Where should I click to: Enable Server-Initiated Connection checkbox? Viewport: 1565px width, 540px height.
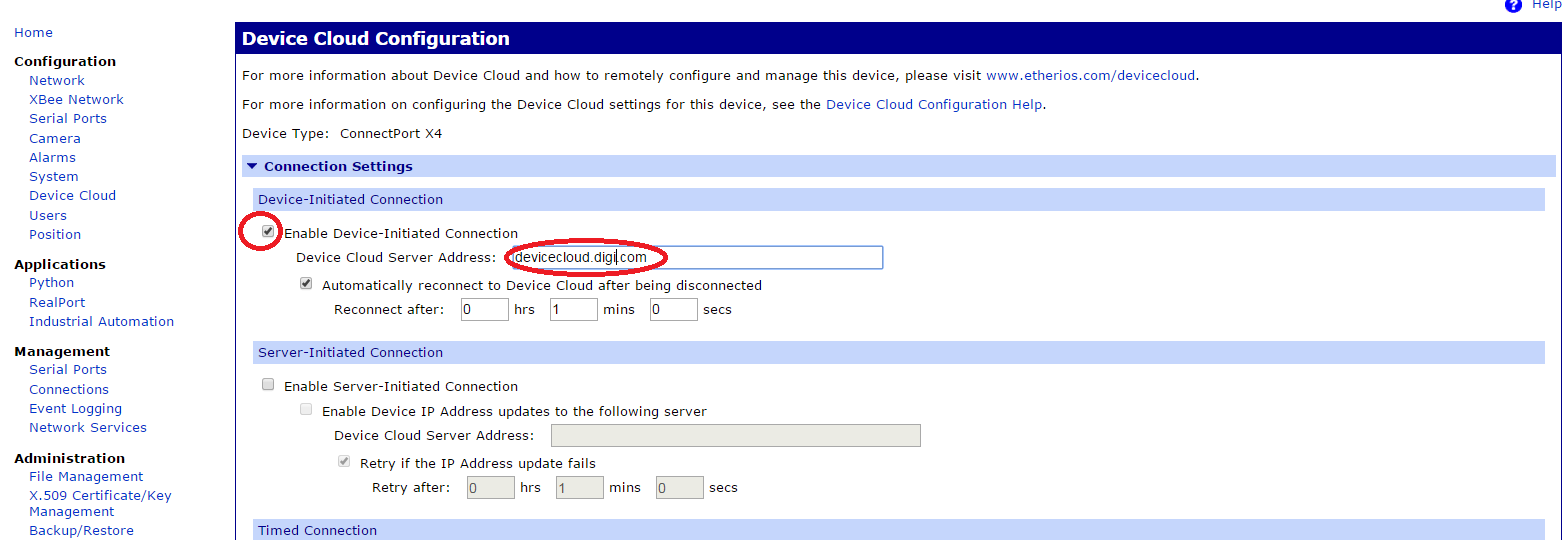268,385
